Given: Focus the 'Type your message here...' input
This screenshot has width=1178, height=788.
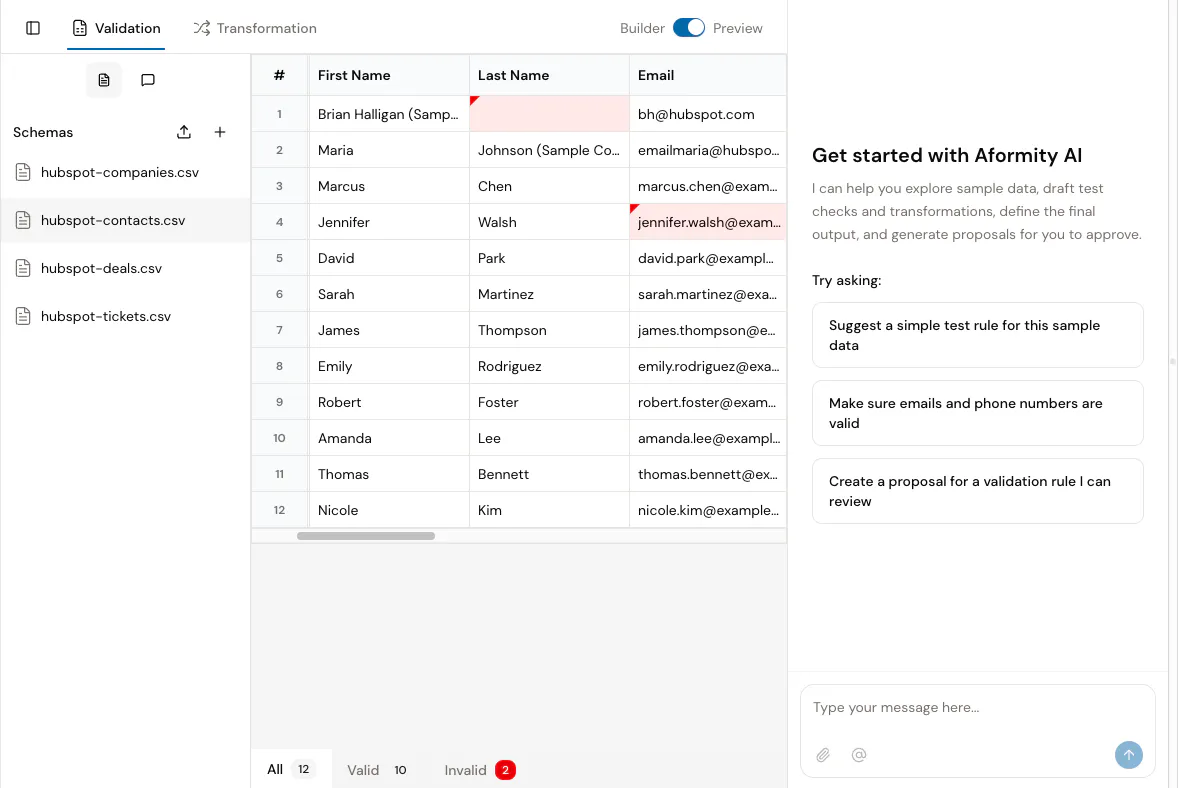Looking at the screenshot, I should click(977, 708).
